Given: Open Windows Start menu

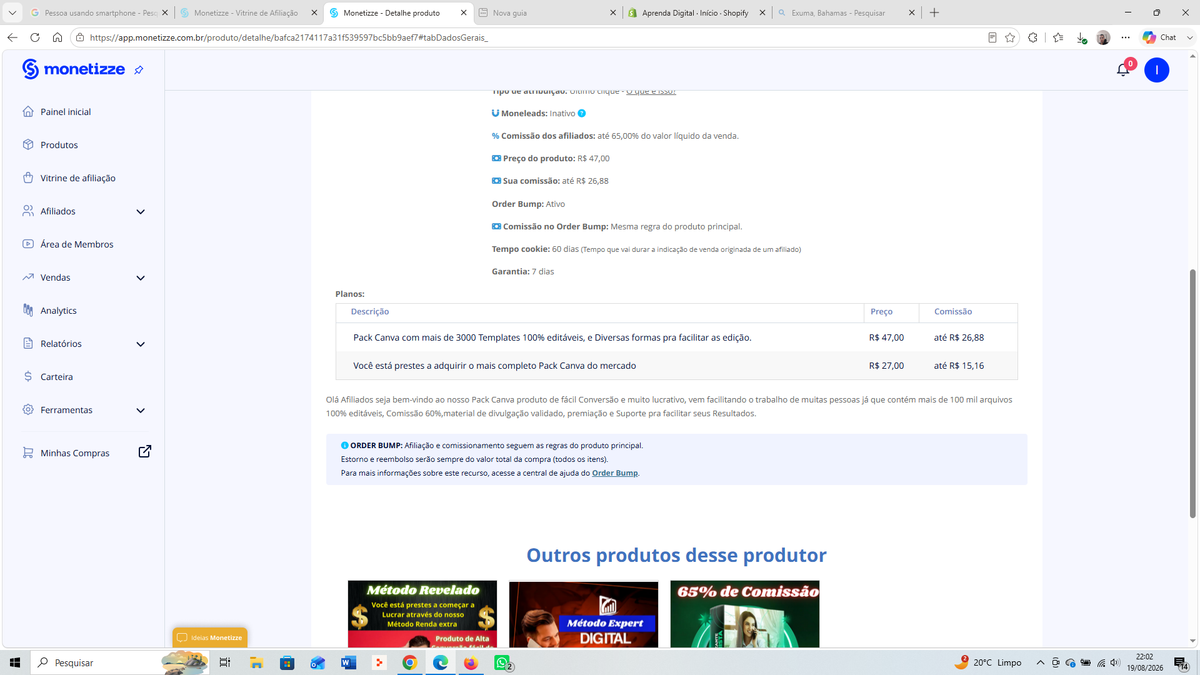Looking at the screenshot, I should point(15,662).
